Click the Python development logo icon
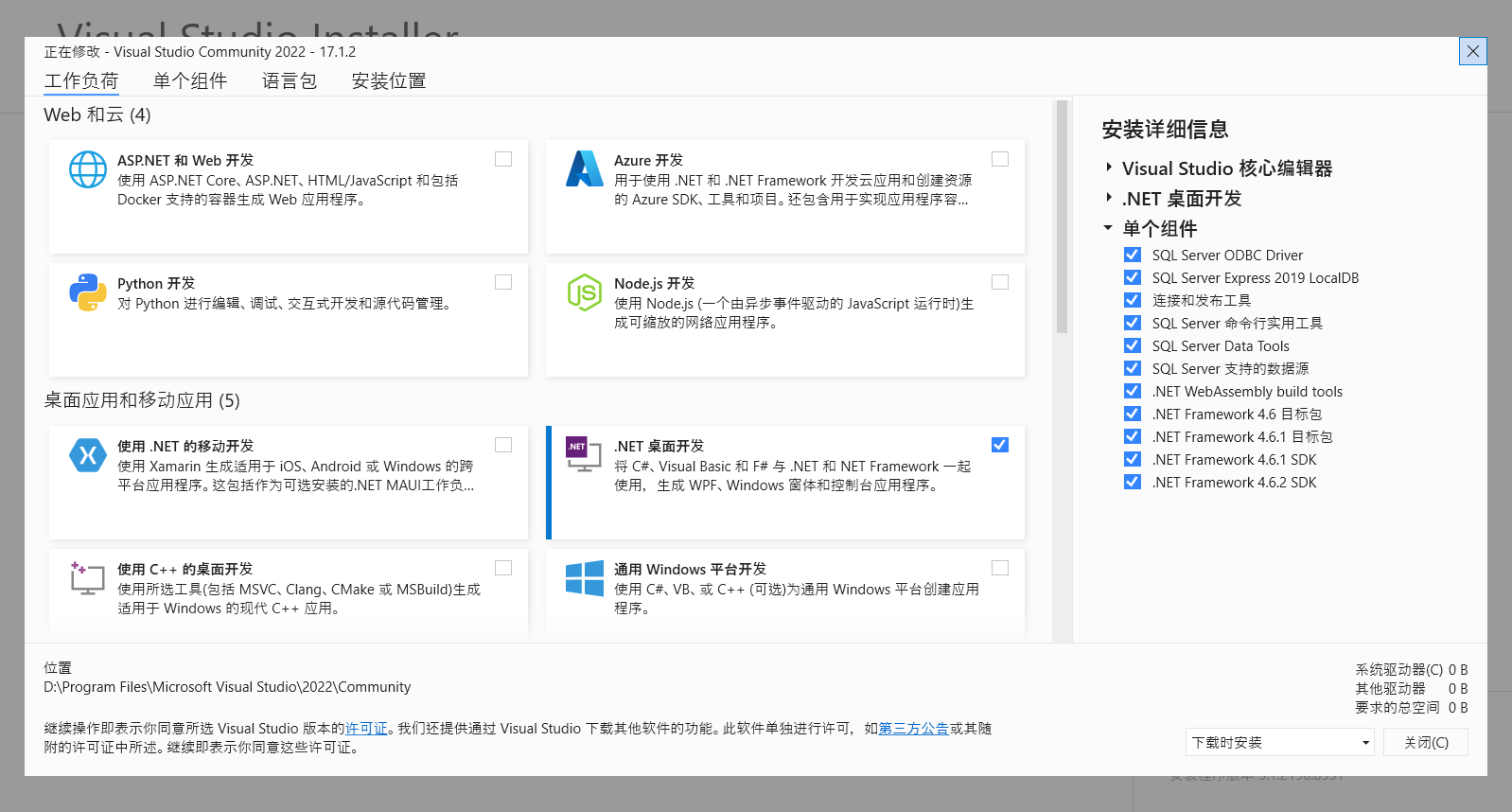The height and width of the screenshot is (812, 1512). pyautogui.click(x=88, y=292)
